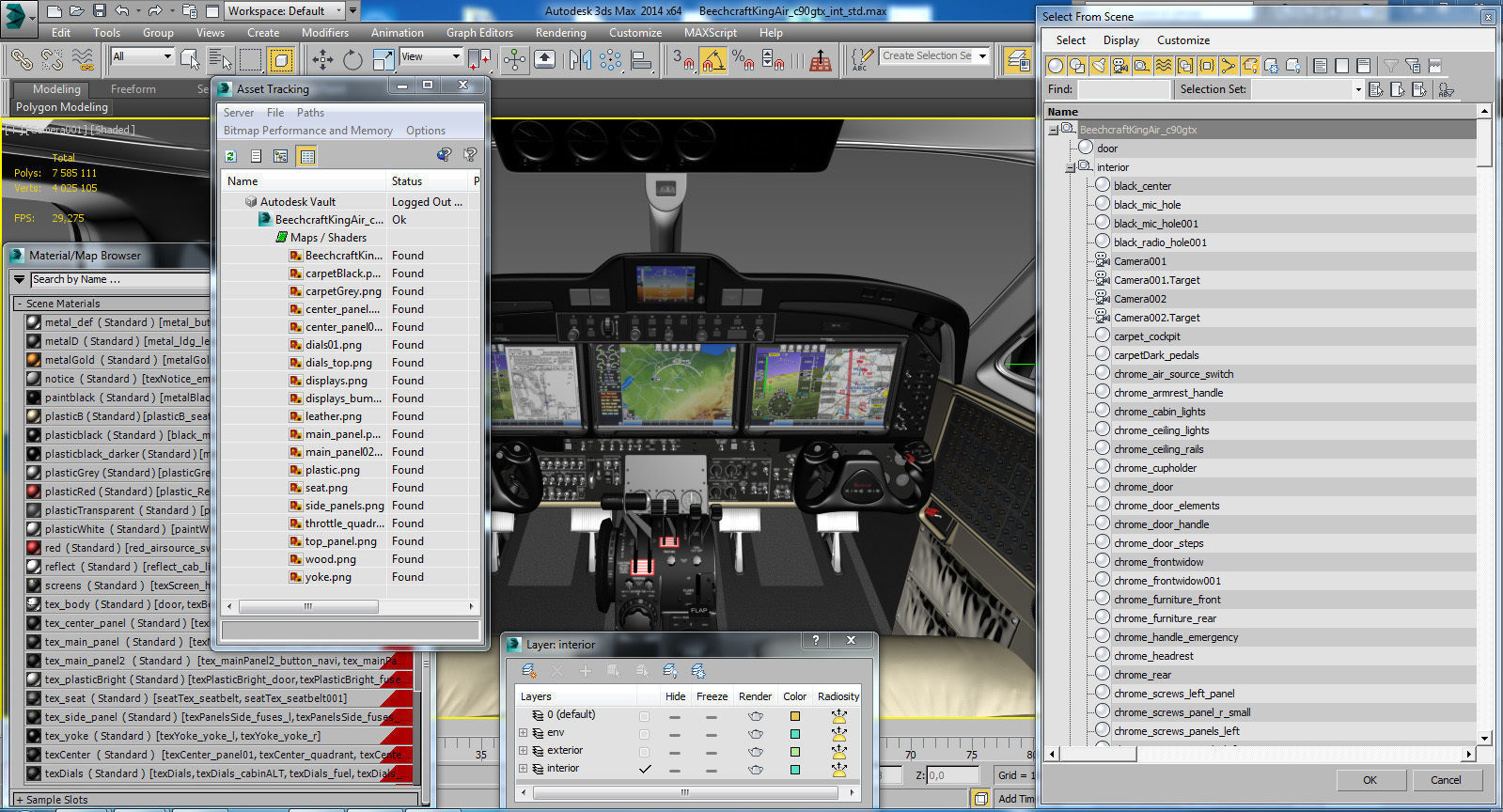The image size is (1503, 812).
Task: Toggle Freeze for the exterior layer
Action: 712,751
